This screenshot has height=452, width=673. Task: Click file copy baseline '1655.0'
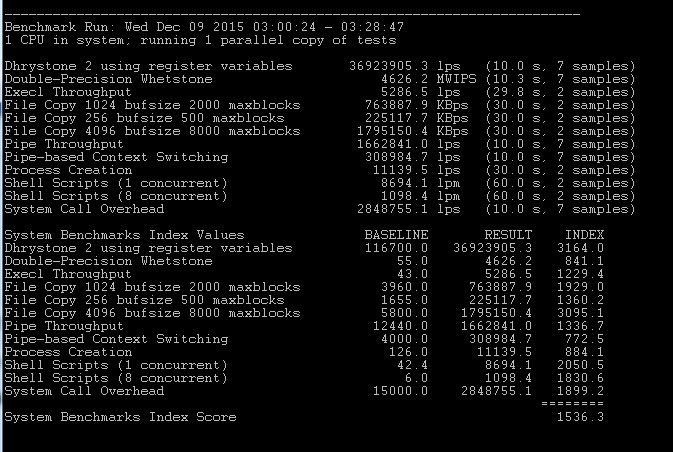(405, 300)
